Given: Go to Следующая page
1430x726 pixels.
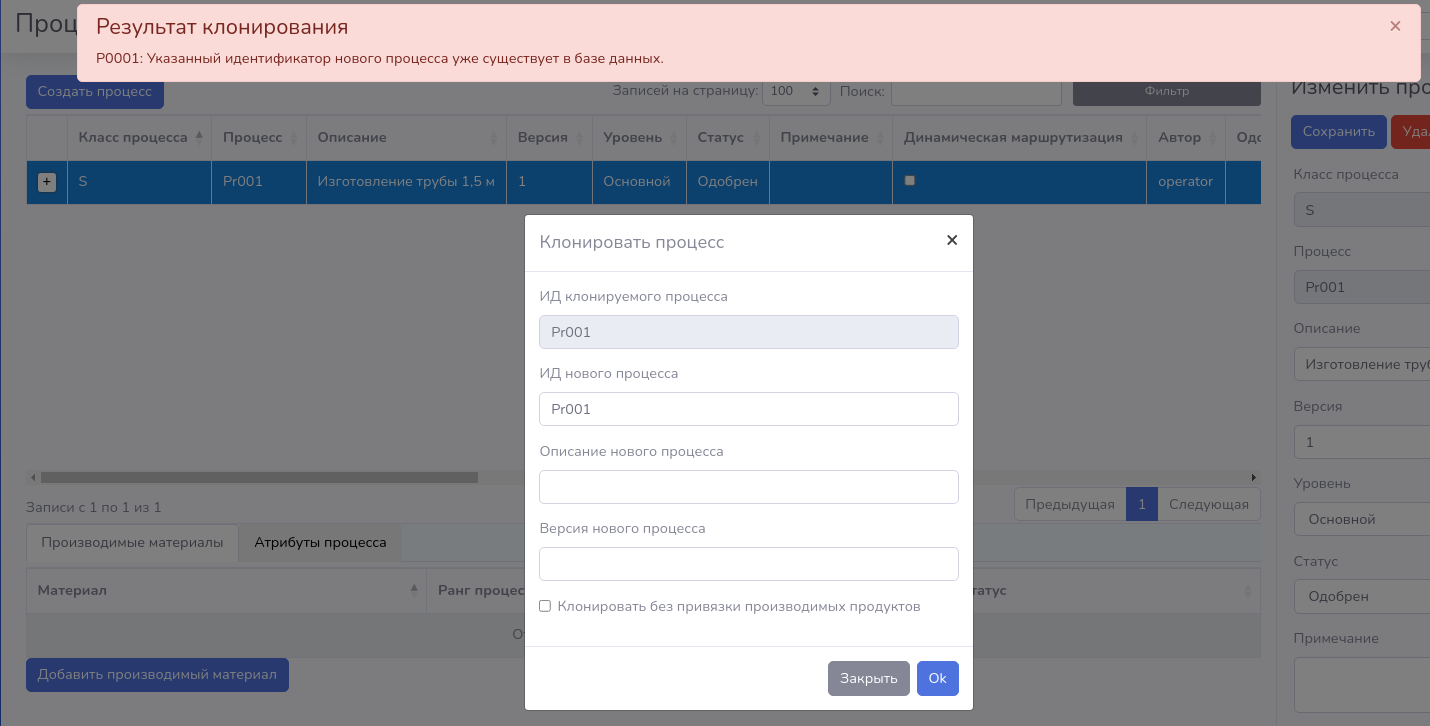Looking at the screenshot, I should tap(1208, 504).
